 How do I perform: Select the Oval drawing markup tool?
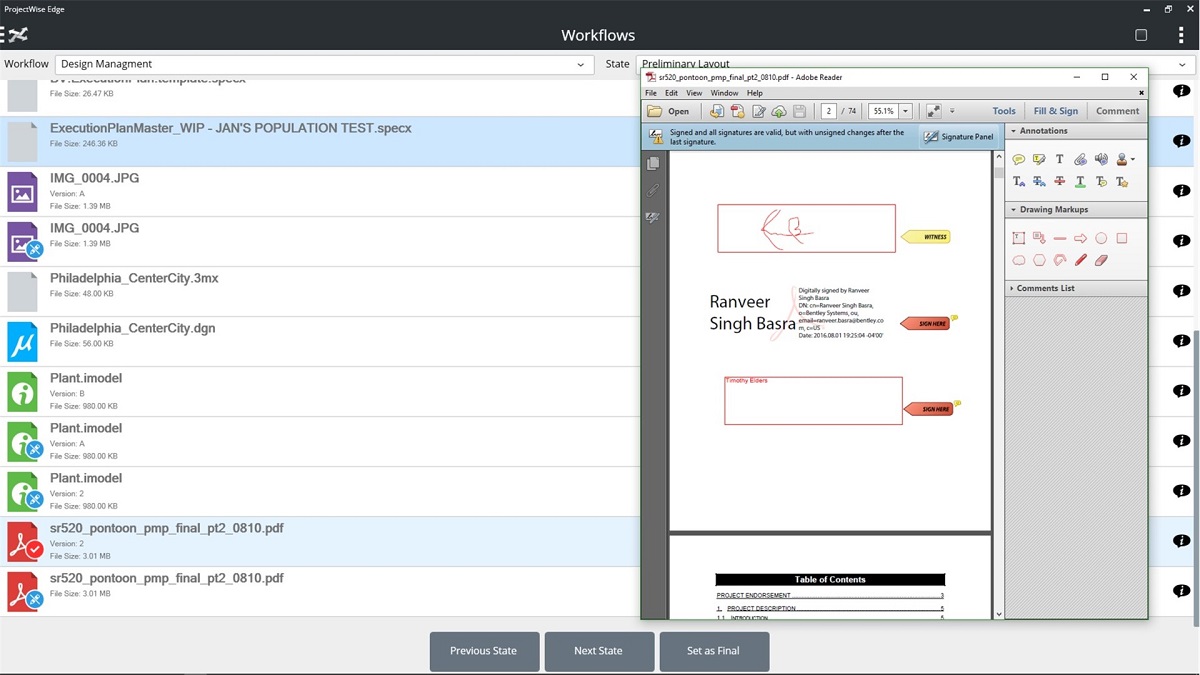(x=1100, y=237)
